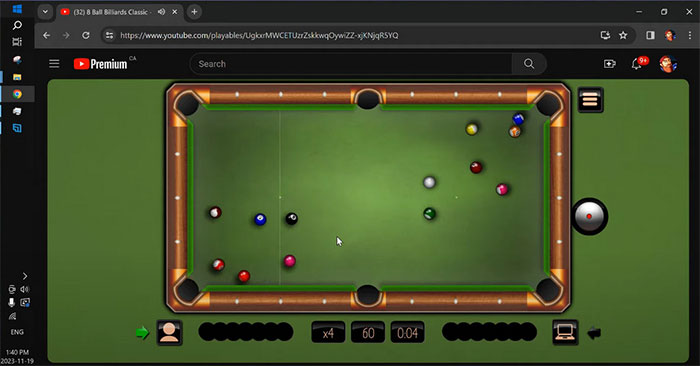Click the 60 score display
This screenshot has width=700, height=366.
[368, 333]
